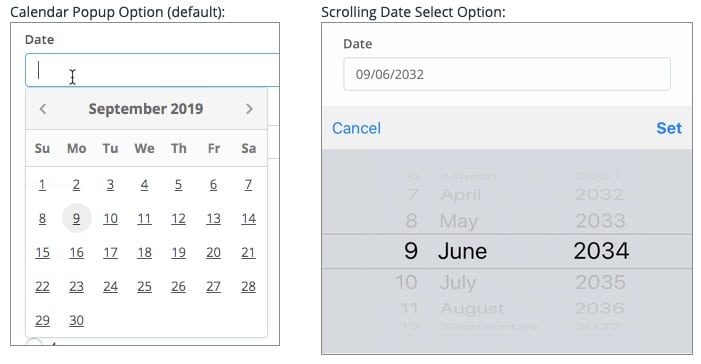
Task: Cancel the scrolling date picker
Action: [356, 128]
